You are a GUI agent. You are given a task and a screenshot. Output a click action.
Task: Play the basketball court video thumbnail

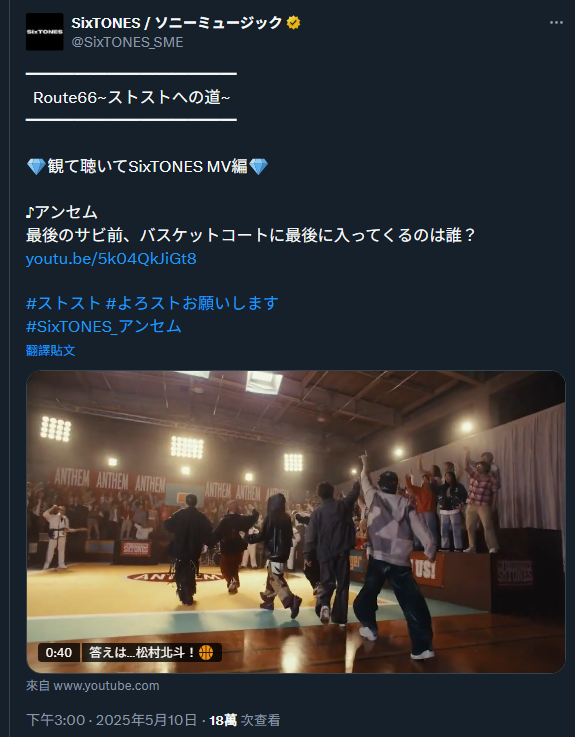[296, 522]
